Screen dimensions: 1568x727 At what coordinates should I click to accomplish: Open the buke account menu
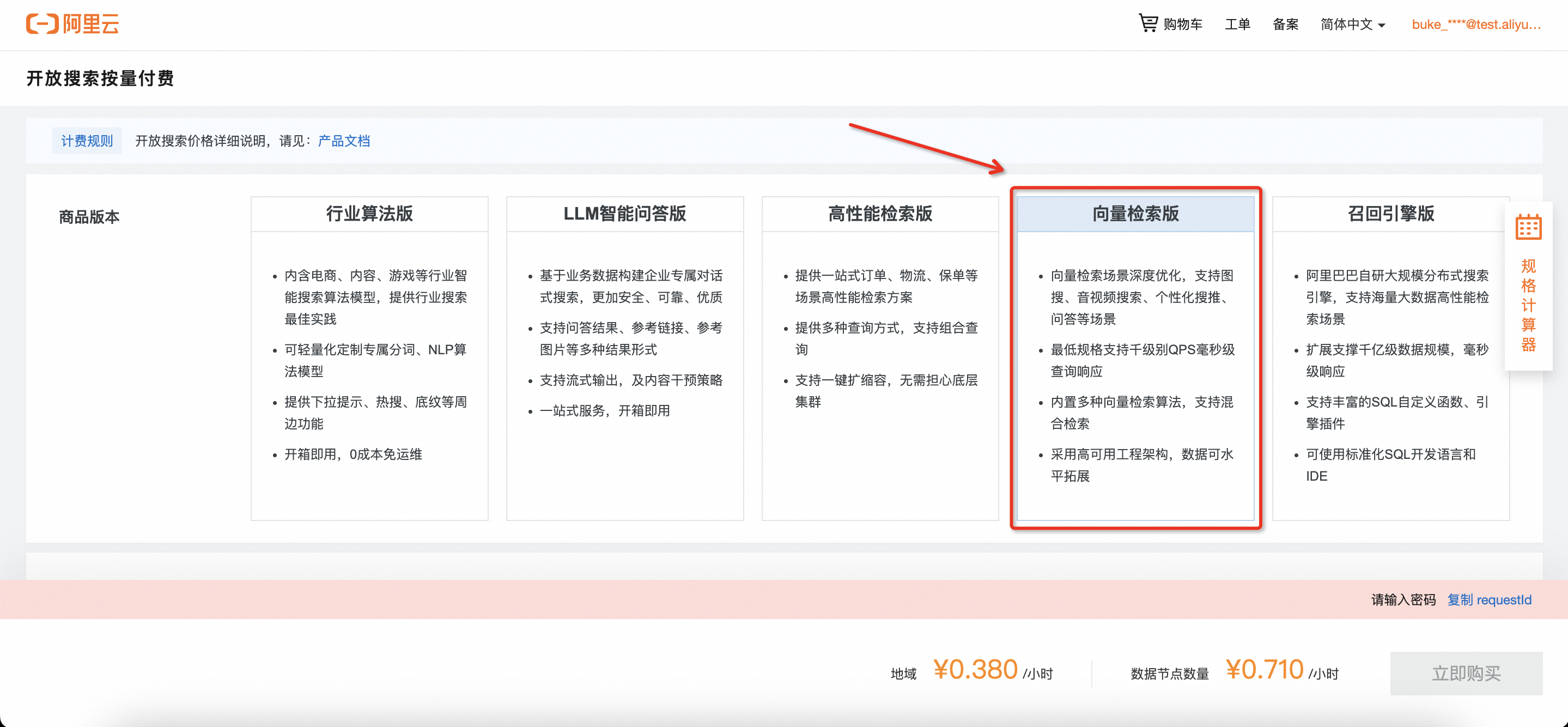(x=1476, y=24)
